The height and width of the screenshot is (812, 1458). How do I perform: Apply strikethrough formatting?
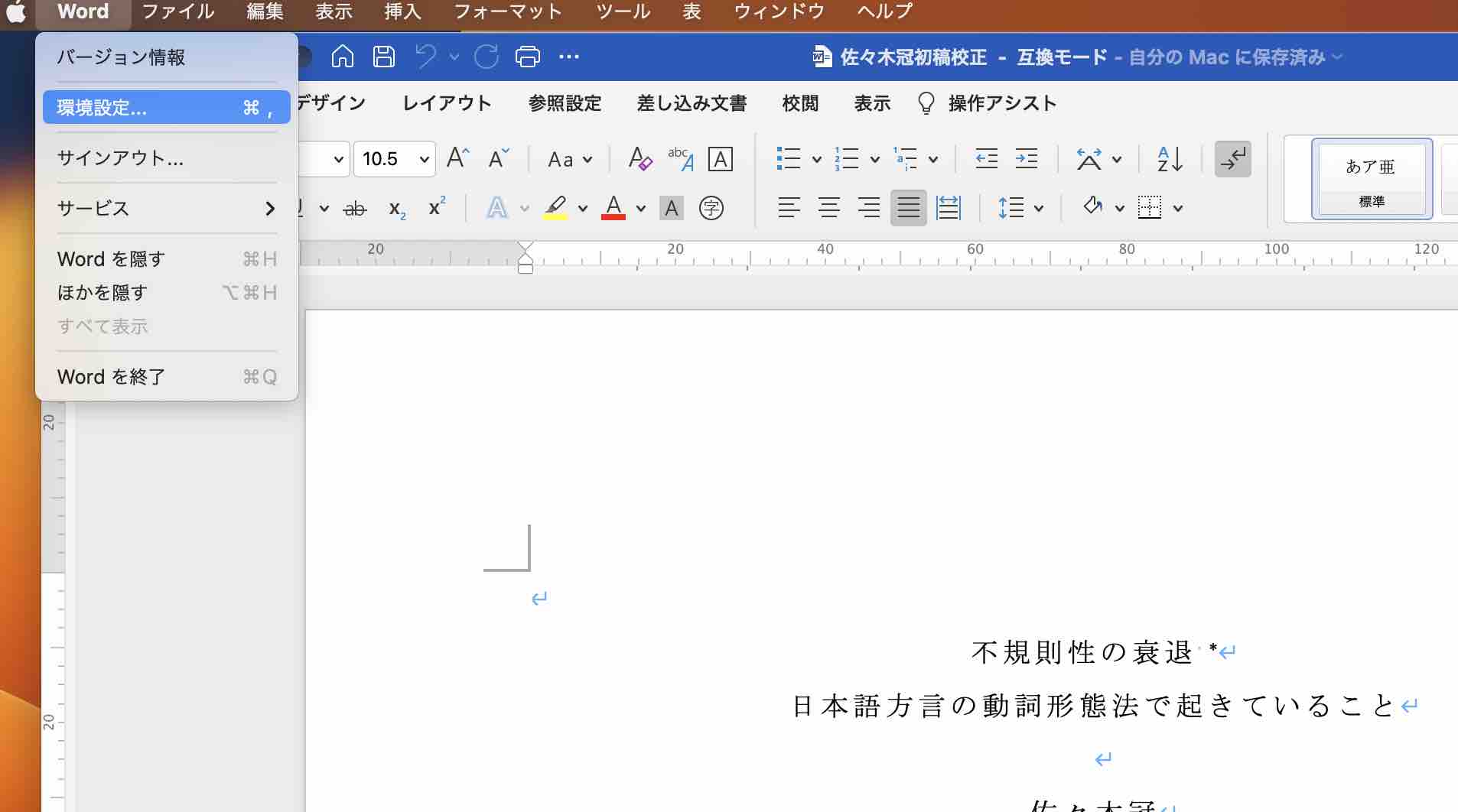[x=355, y=208]
